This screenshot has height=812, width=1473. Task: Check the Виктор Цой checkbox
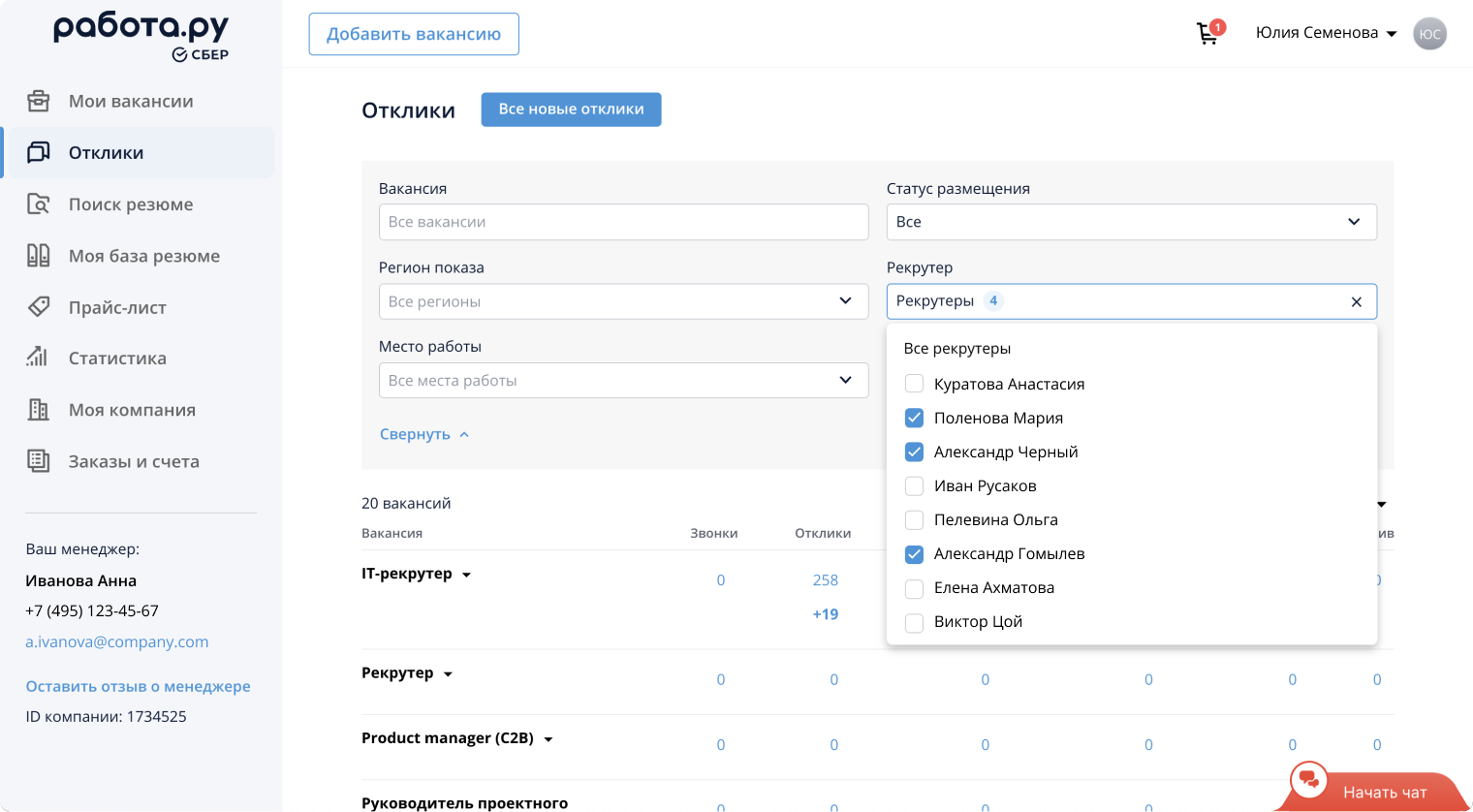(x=914, y=622)
